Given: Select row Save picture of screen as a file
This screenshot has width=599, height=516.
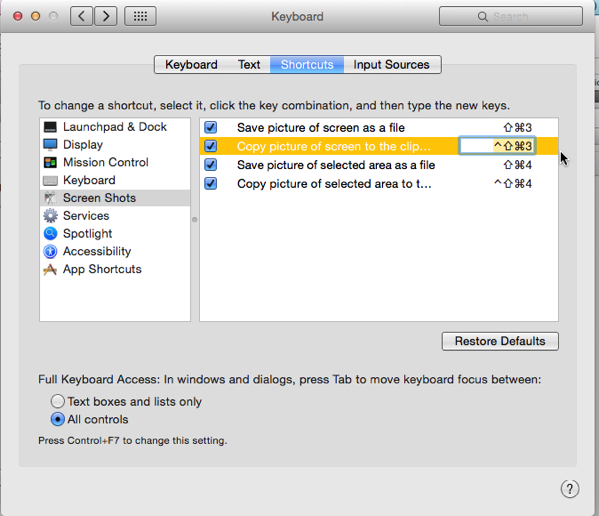Looking at the screenshot, I should (379, 127).
